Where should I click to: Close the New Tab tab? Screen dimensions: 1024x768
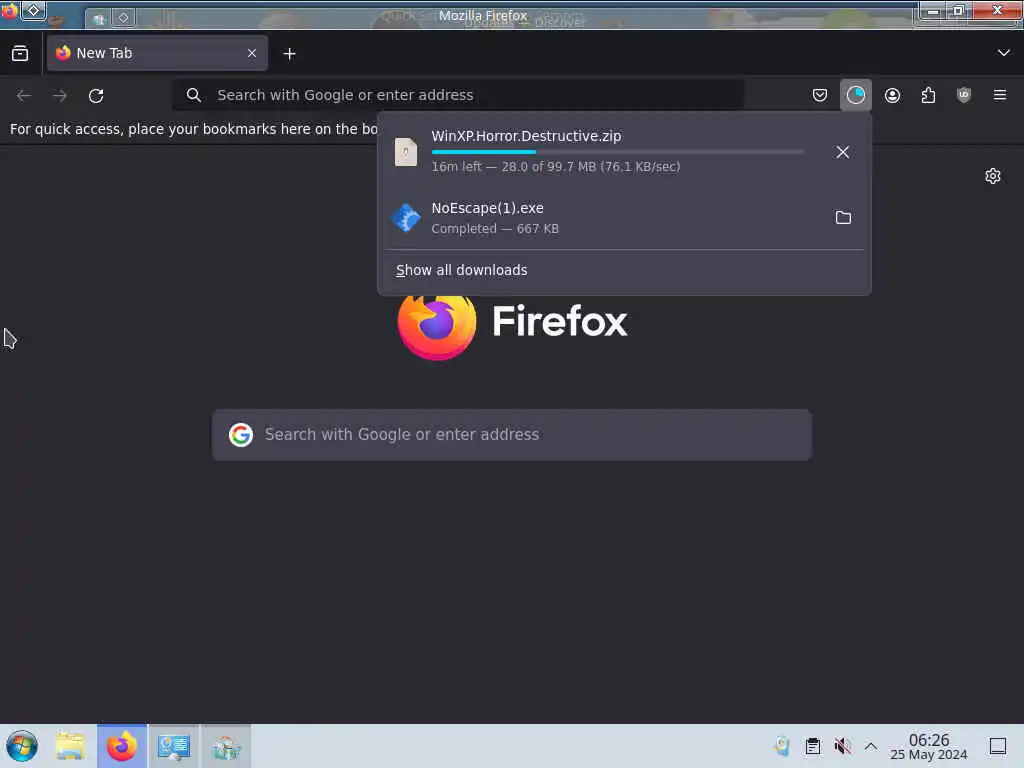pyautogui.click(x=252, y=54)
